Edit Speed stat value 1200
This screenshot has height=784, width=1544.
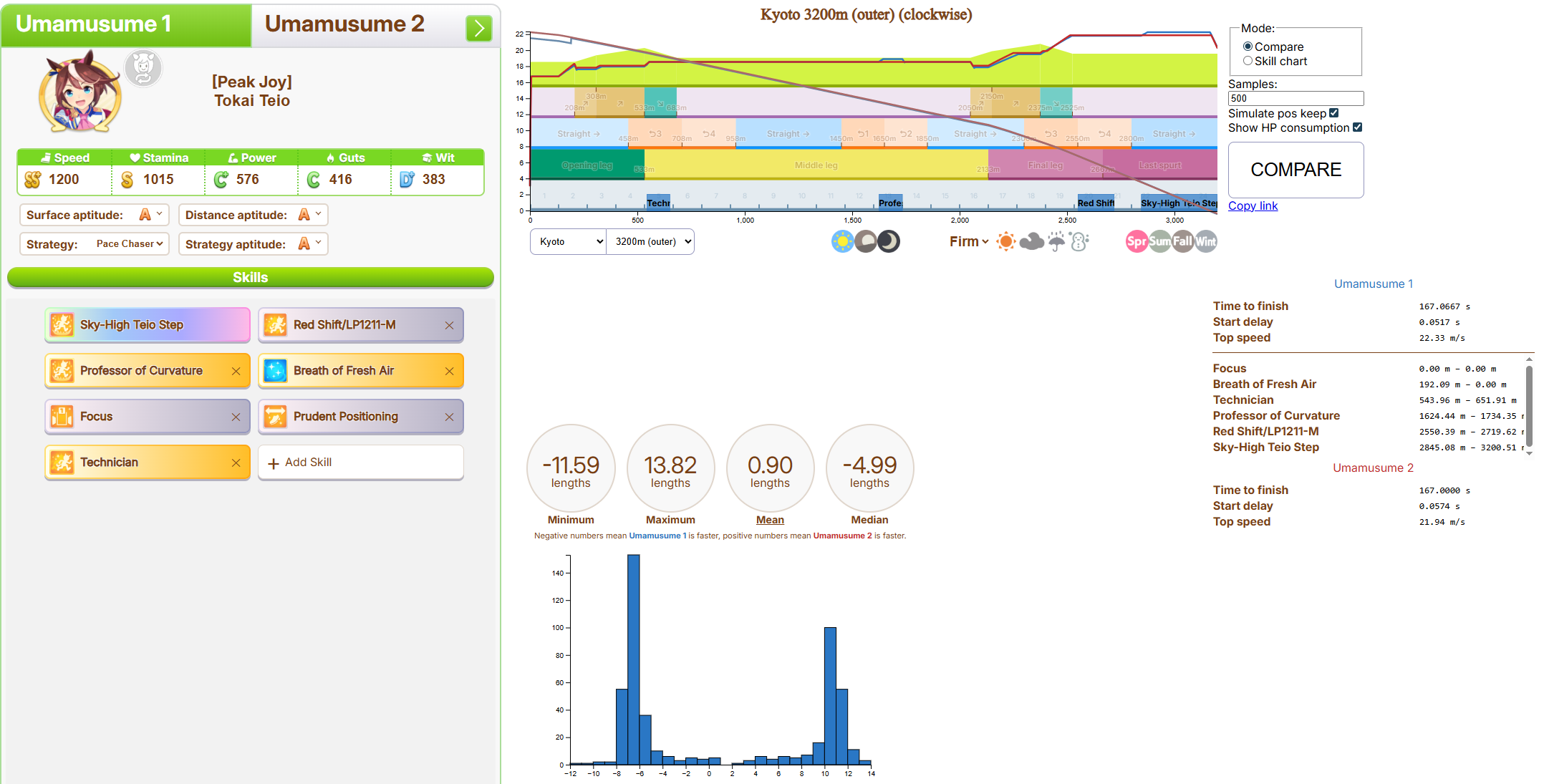pos(64,180)
